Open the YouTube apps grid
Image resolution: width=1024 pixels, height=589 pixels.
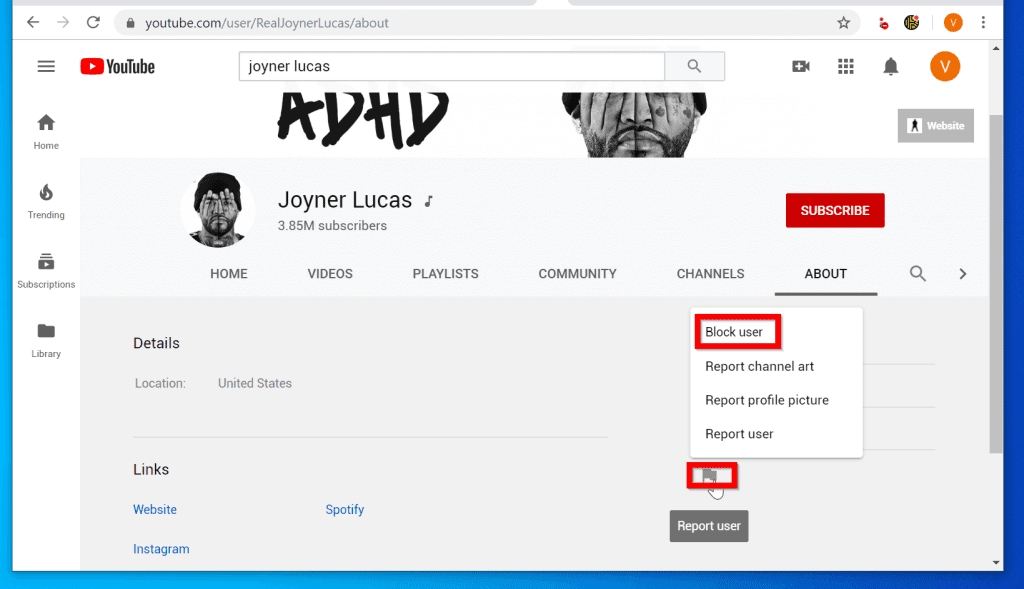tap(846, 67)
